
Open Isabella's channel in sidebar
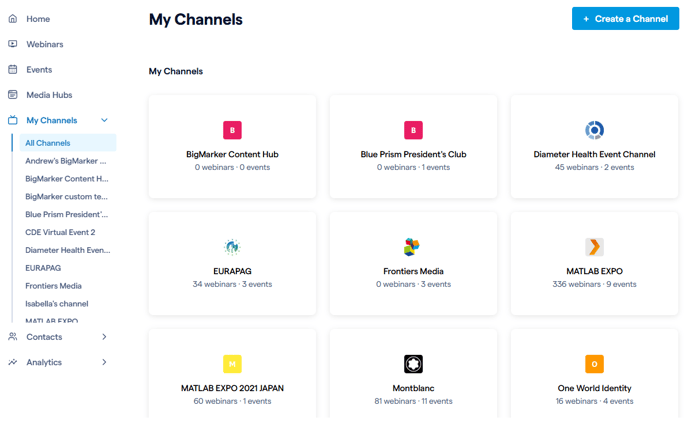click(x=57, y=304)
